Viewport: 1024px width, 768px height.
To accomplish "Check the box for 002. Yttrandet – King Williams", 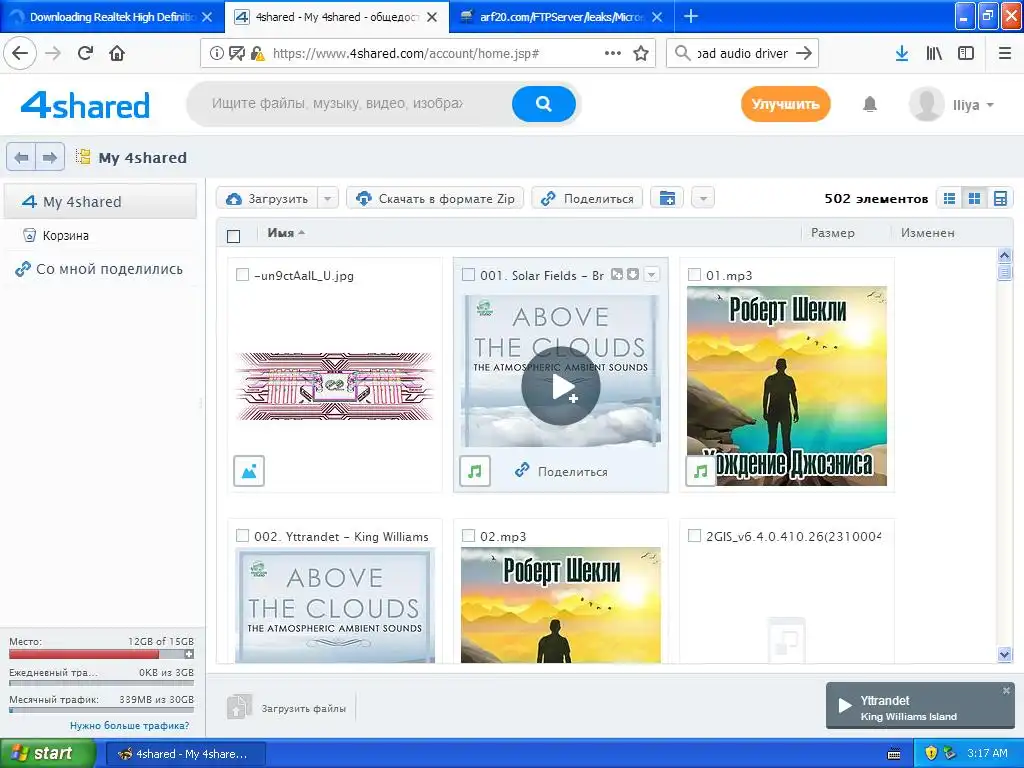I will point(242,536).
